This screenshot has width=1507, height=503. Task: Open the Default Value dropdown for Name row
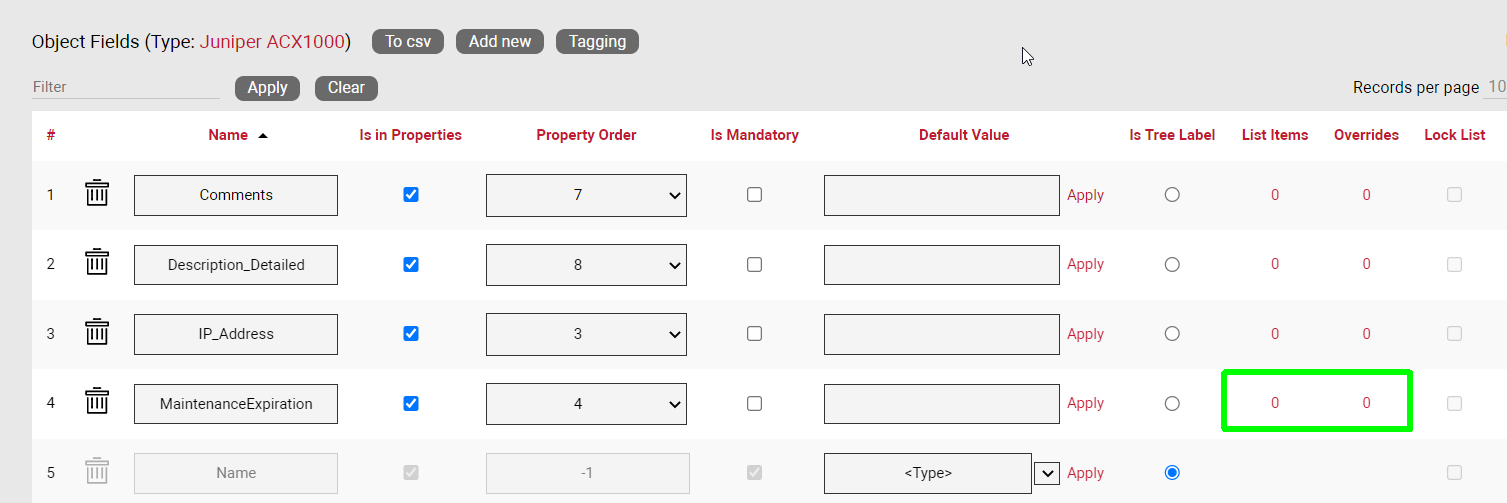(1046, 473)
